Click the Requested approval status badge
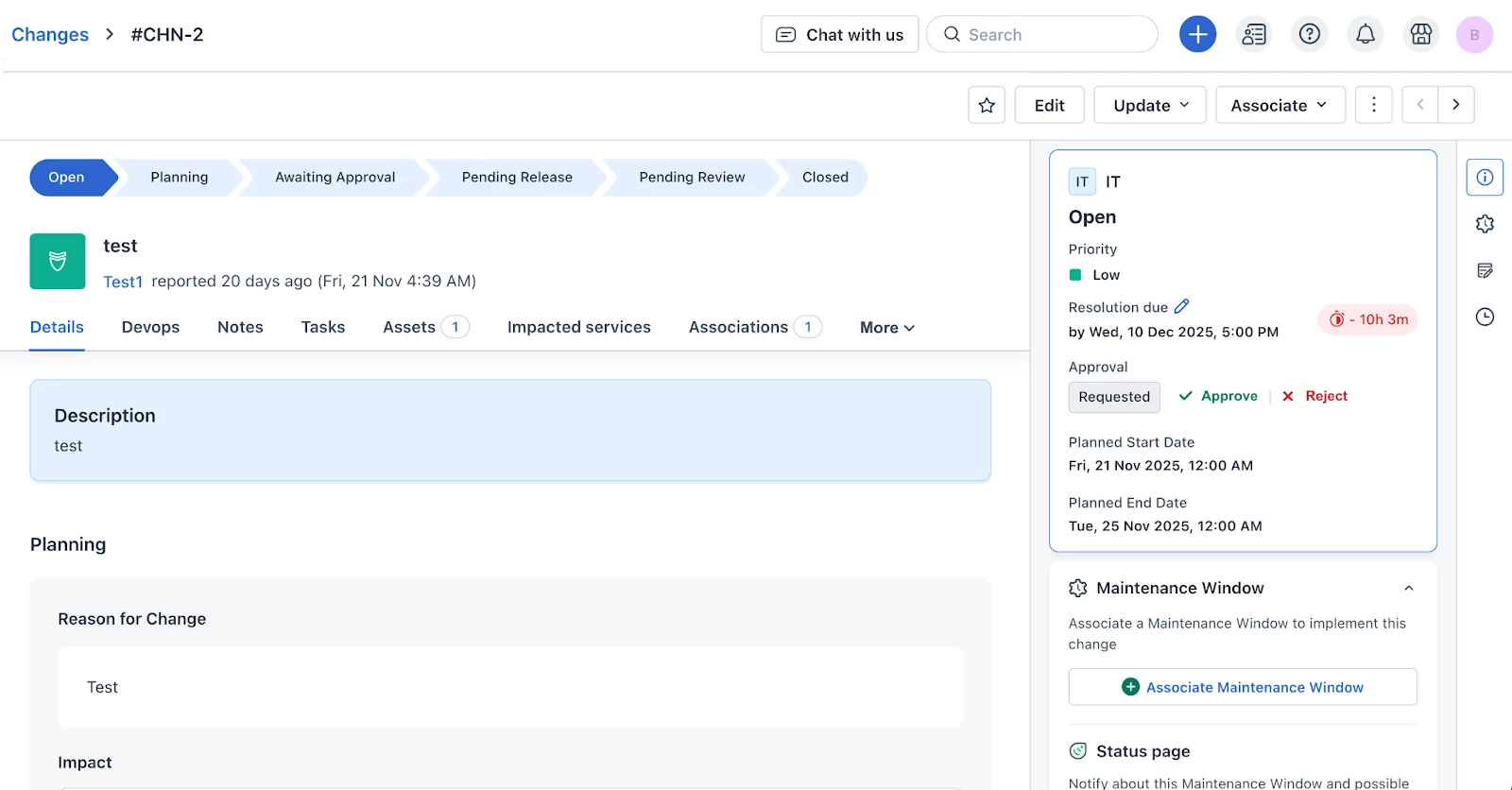The height and width of the screenshot is (790, 1512). (x=1114, y=397)
